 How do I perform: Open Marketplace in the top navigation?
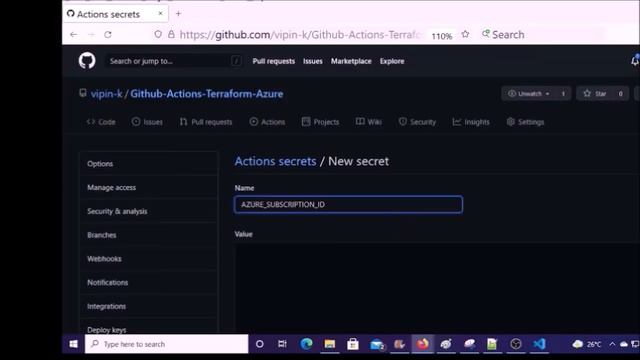tap(351, 61)
